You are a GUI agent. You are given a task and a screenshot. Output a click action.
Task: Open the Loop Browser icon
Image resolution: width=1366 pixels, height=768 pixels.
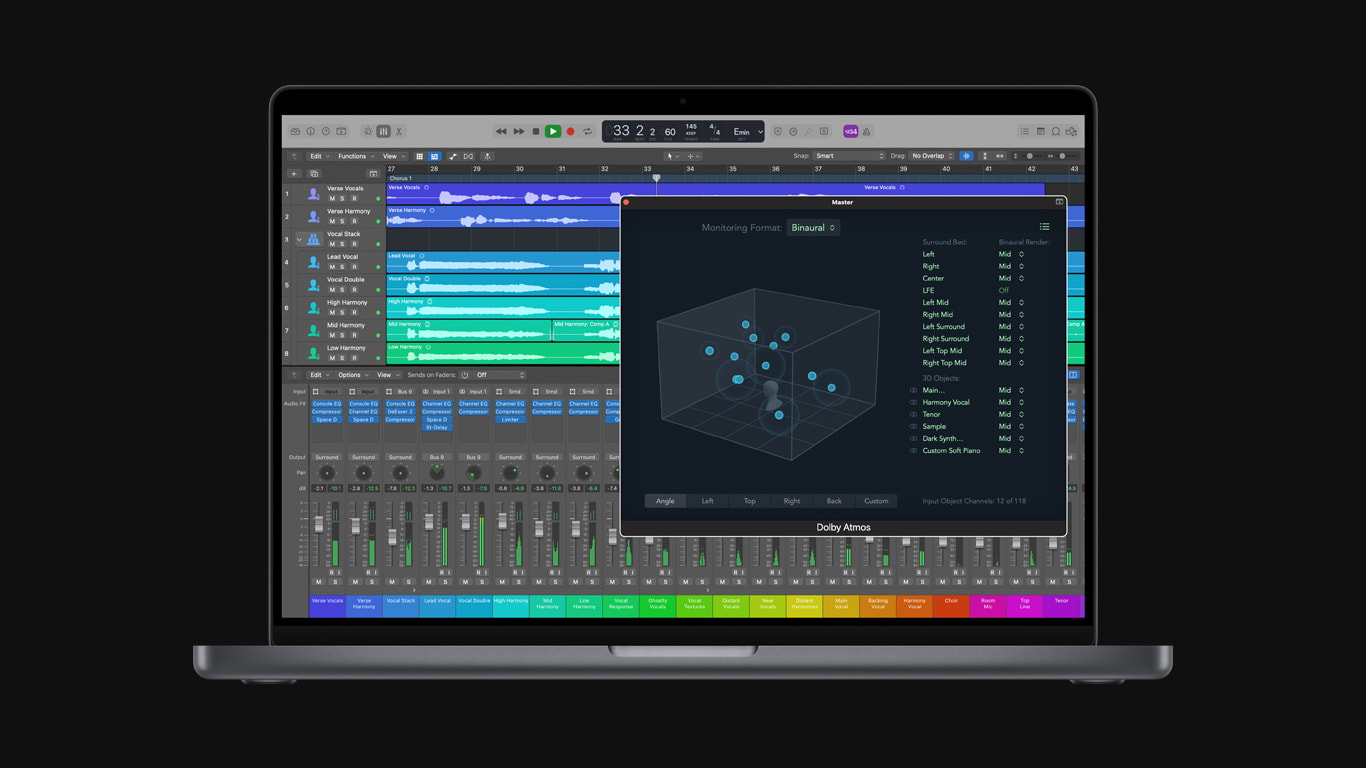click(1056, 131)
